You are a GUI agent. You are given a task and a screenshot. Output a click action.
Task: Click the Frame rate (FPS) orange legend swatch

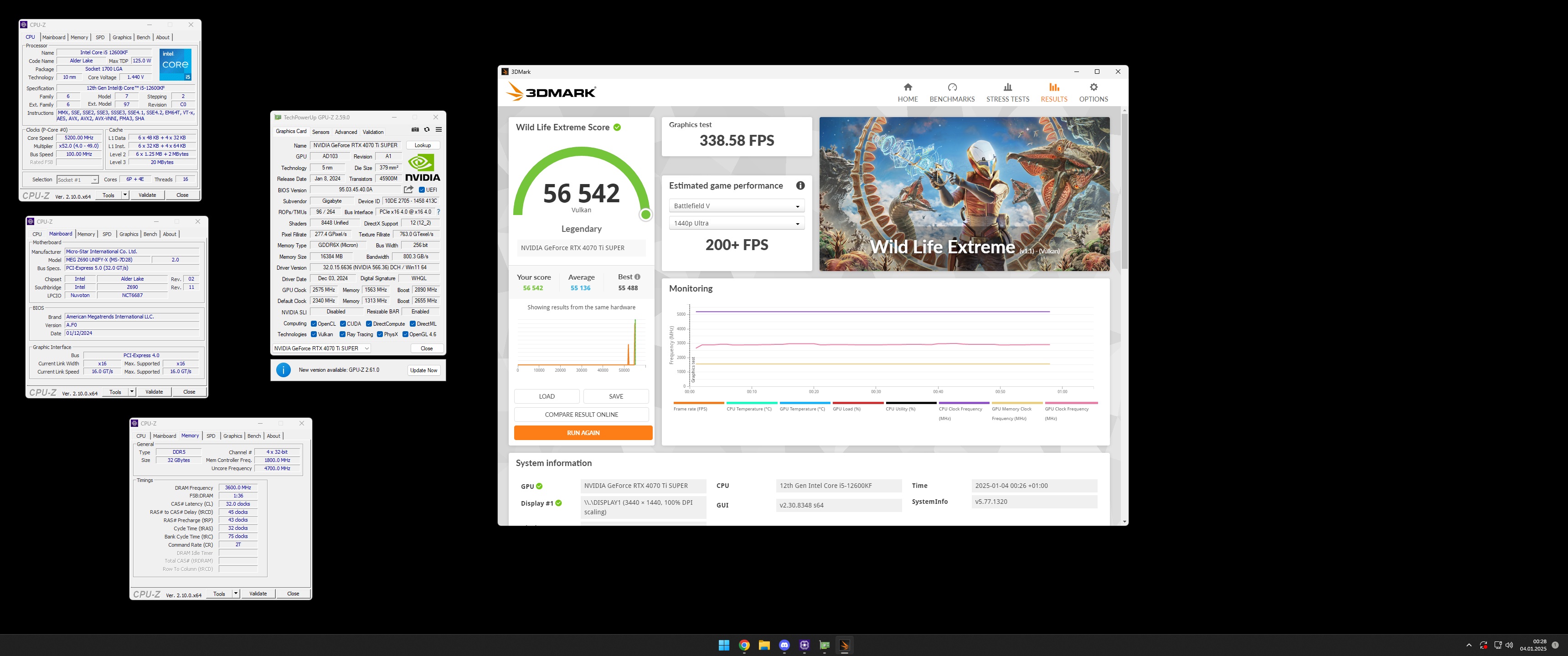(699, 403)
